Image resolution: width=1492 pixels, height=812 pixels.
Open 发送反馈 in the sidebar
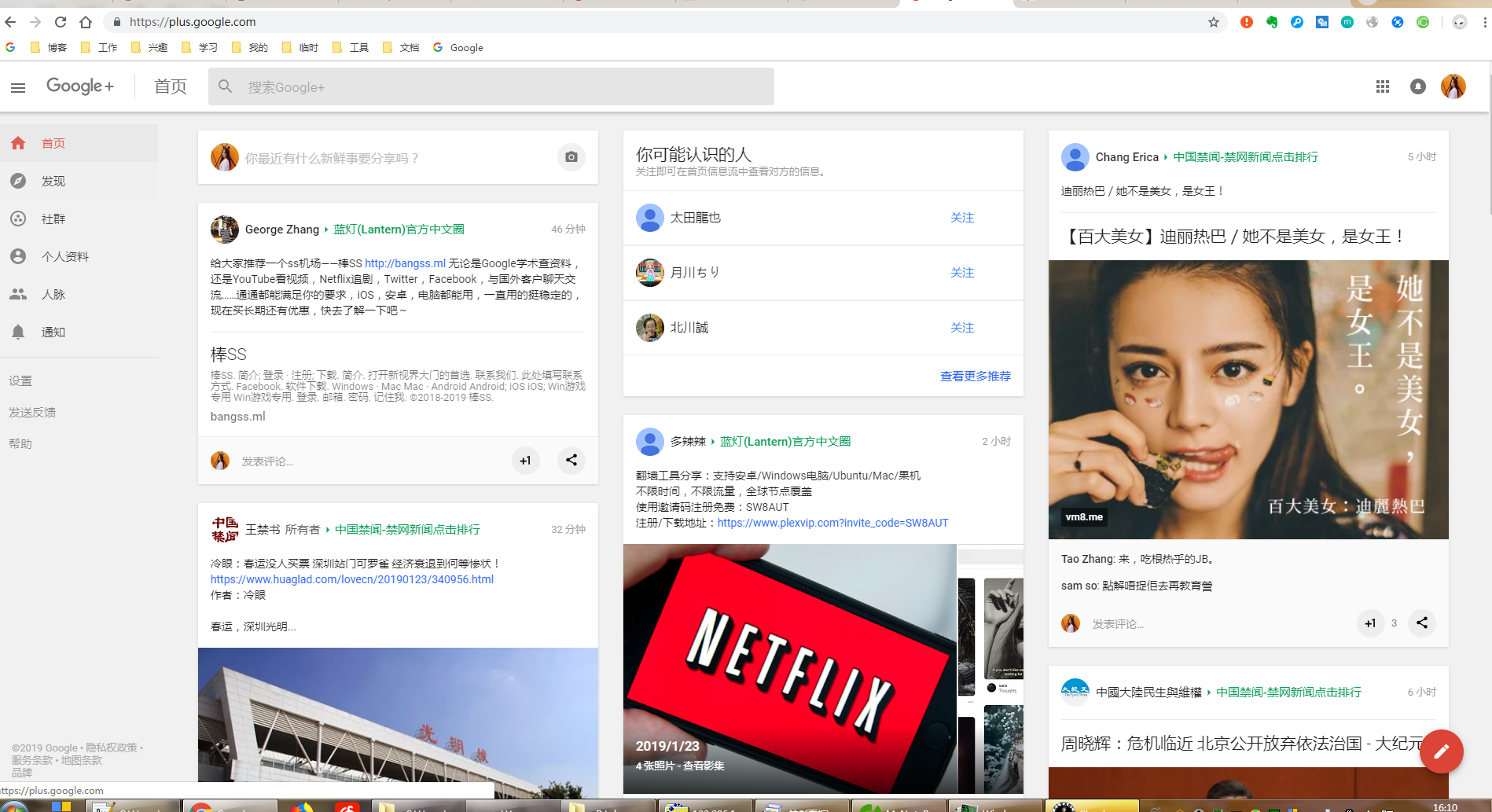click(32, 412)
